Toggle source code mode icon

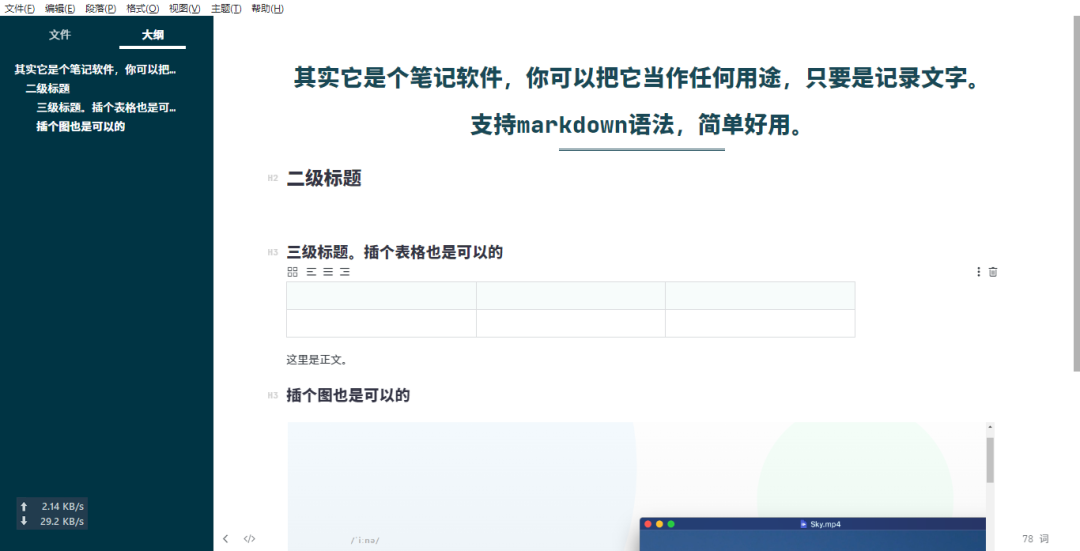pyautogui.click(x=249, y=539)
